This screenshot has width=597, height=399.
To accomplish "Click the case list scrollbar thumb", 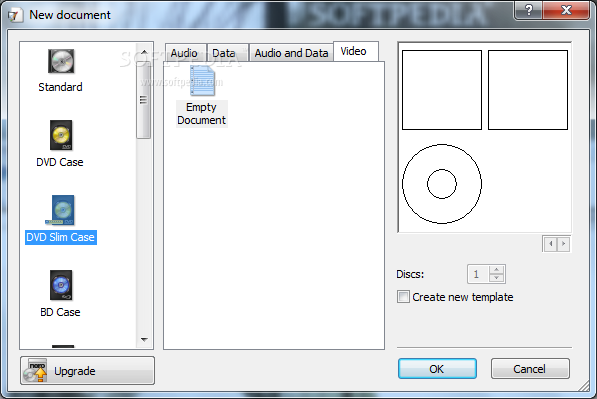I will point(144,99).
